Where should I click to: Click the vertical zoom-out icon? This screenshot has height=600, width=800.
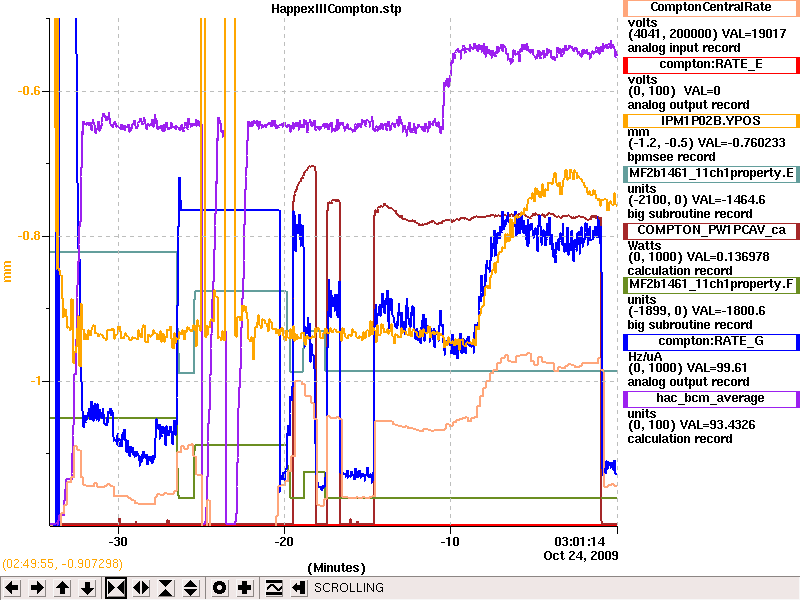coord(191,588)
